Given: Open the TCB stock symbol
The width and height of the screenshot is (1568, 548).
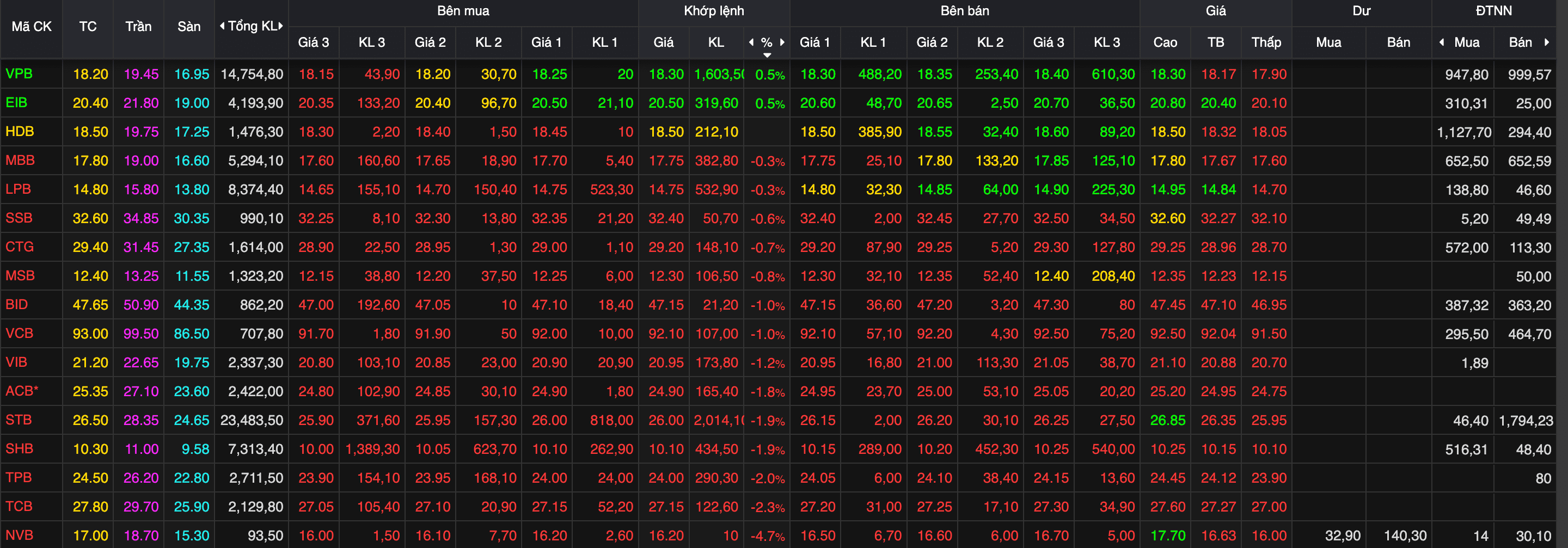Looking at the screenshot, I should [19, 506].
